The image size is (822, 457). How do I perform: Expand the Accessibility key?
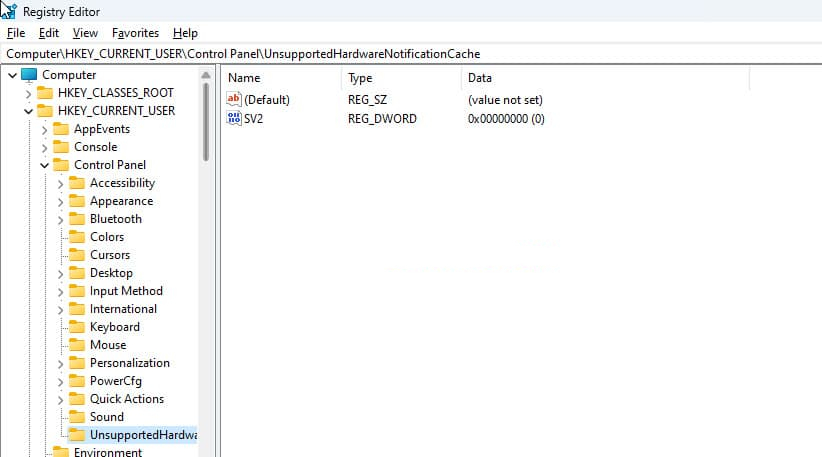point(61,183)
